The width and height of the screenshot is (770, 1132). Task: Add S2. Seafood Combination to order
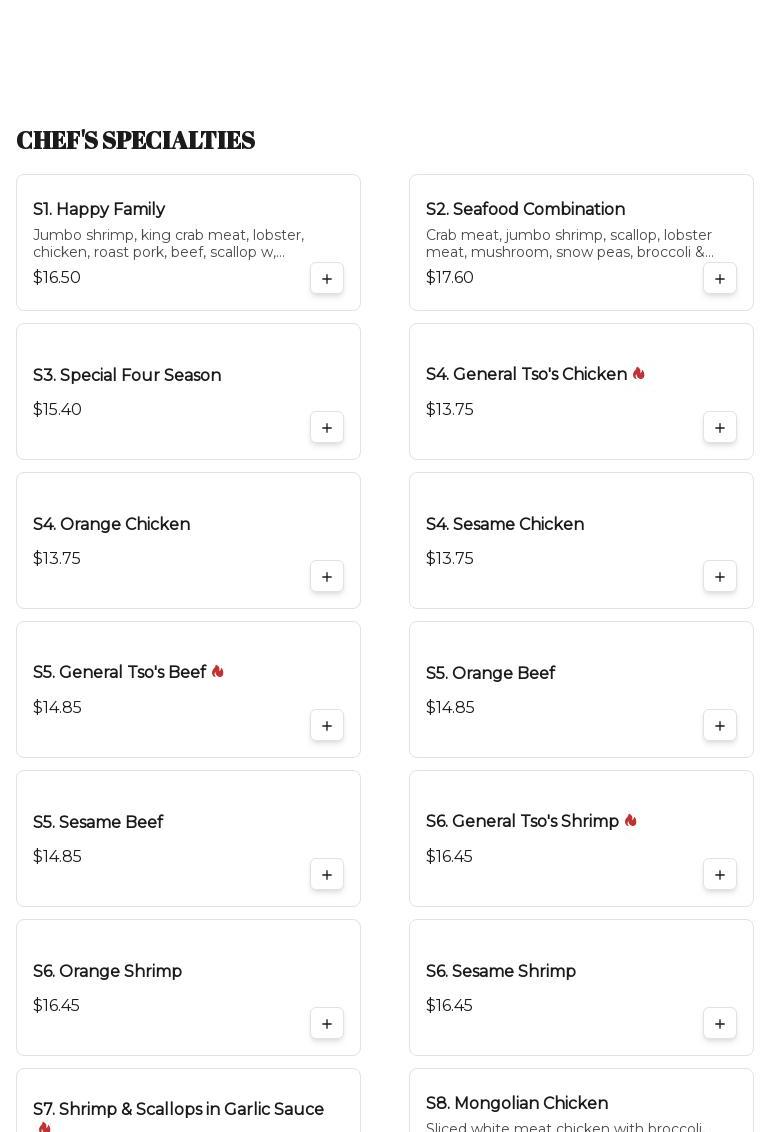720,279
